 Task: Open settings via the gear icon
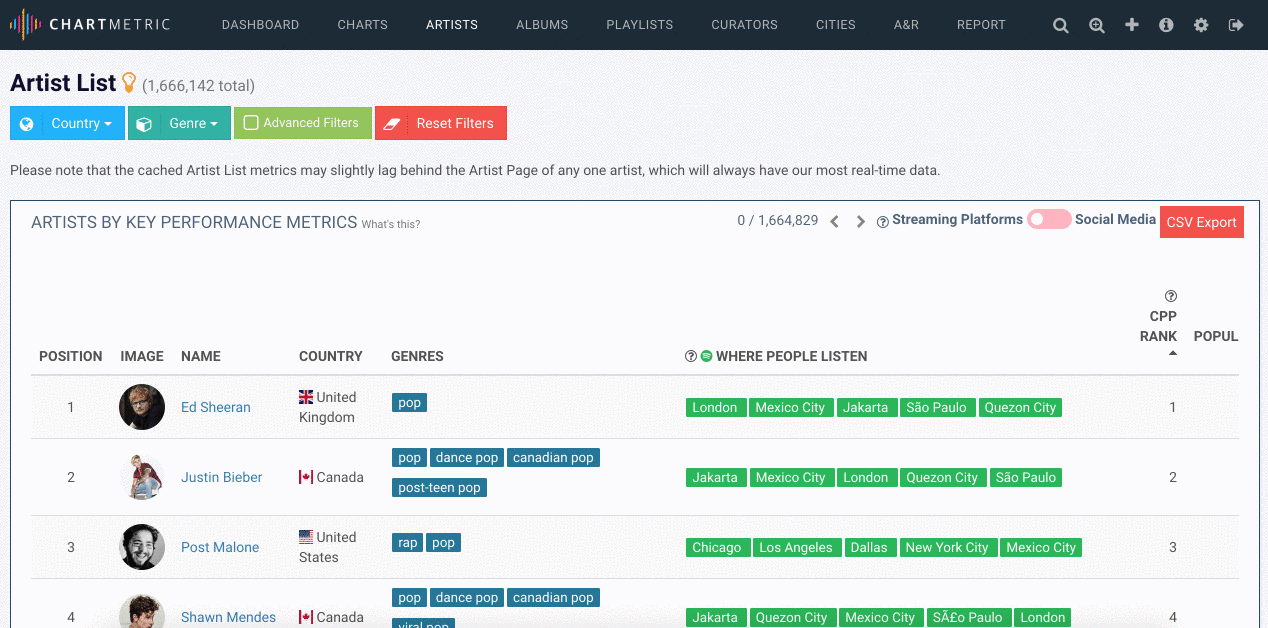(x=1201, y=25)
